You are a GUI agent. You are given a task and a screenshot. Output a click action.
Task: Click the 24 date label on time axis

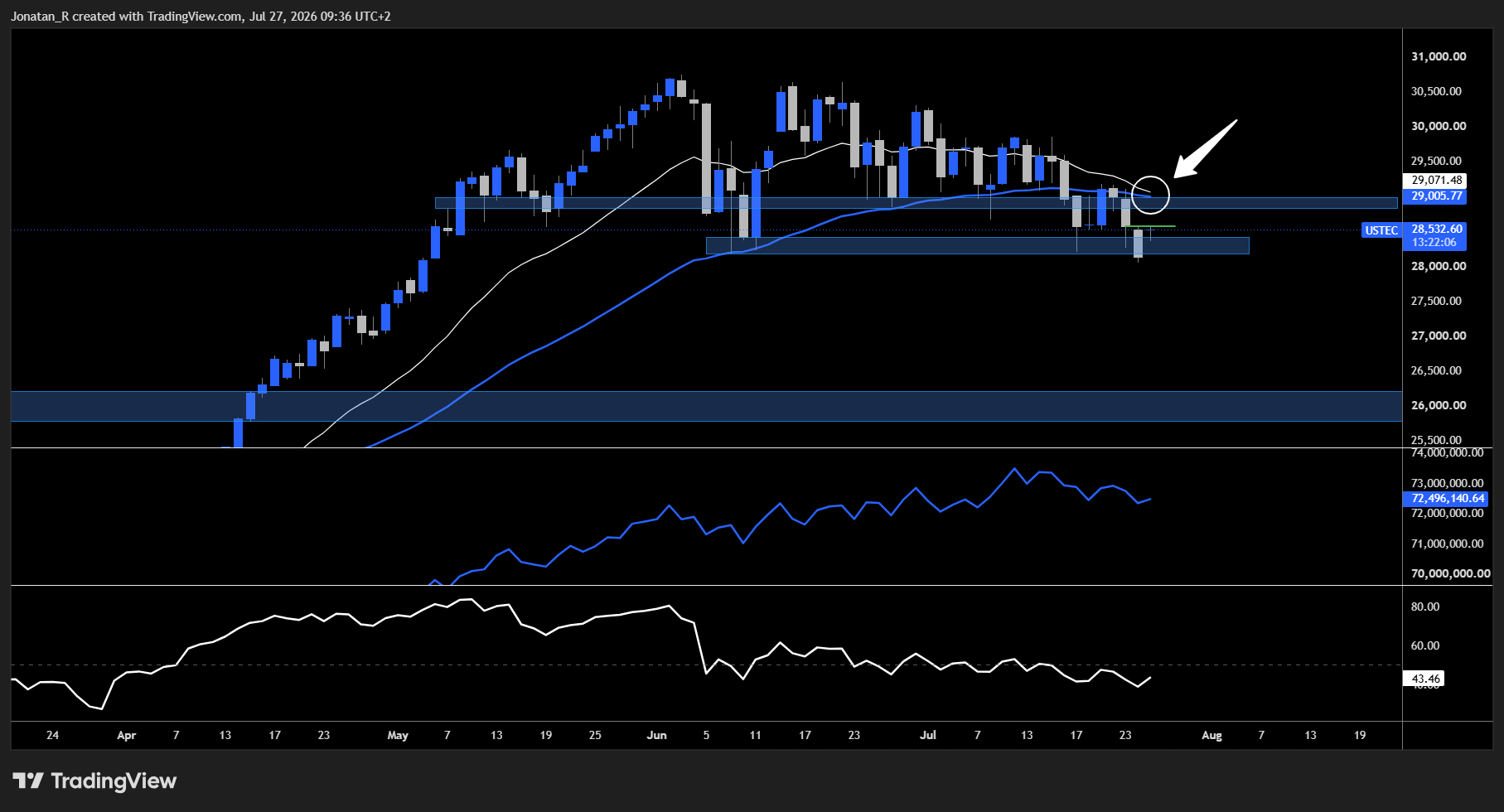tap(52, 735)
